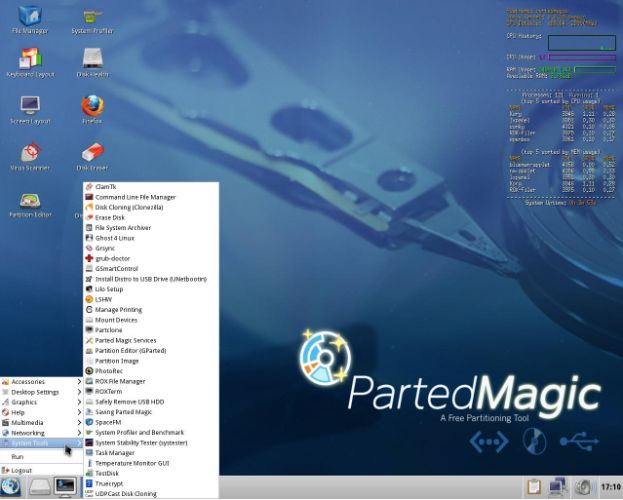Launch SpaceFM
The width and height of the screenshot is (623, 500).
pos(151,422)
